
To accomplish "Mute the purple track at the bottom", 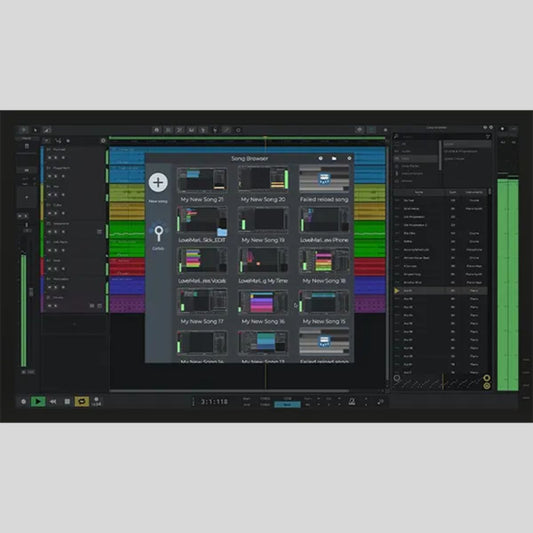I will 50,306.
